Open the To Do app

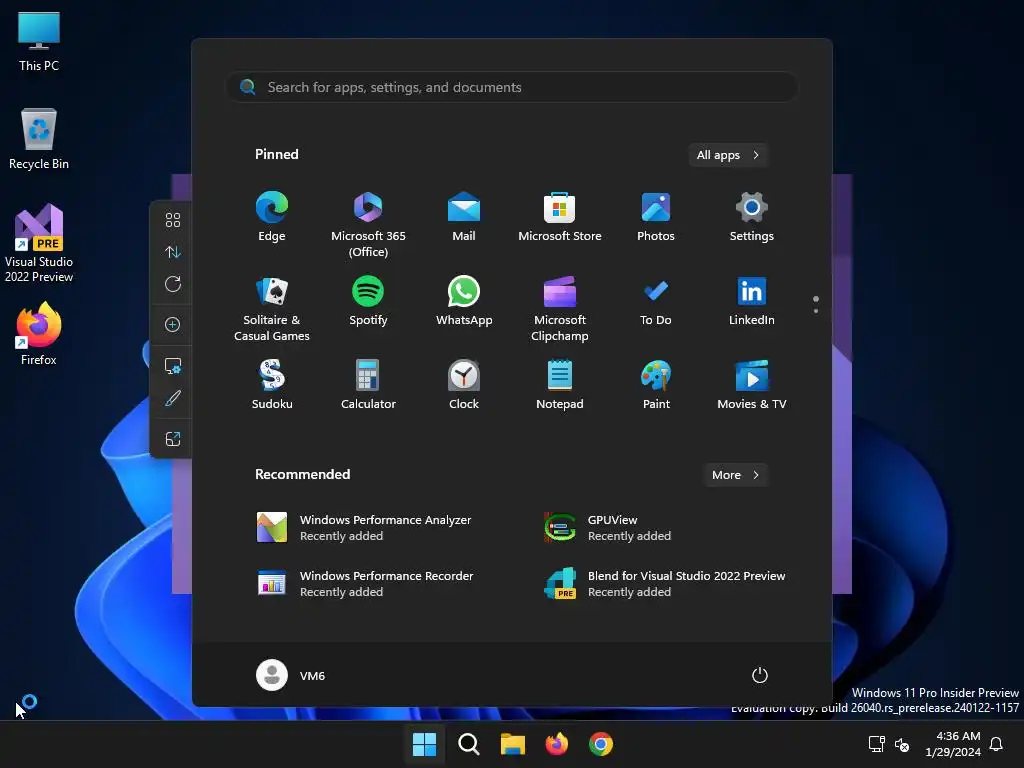[x=656, y=301]
